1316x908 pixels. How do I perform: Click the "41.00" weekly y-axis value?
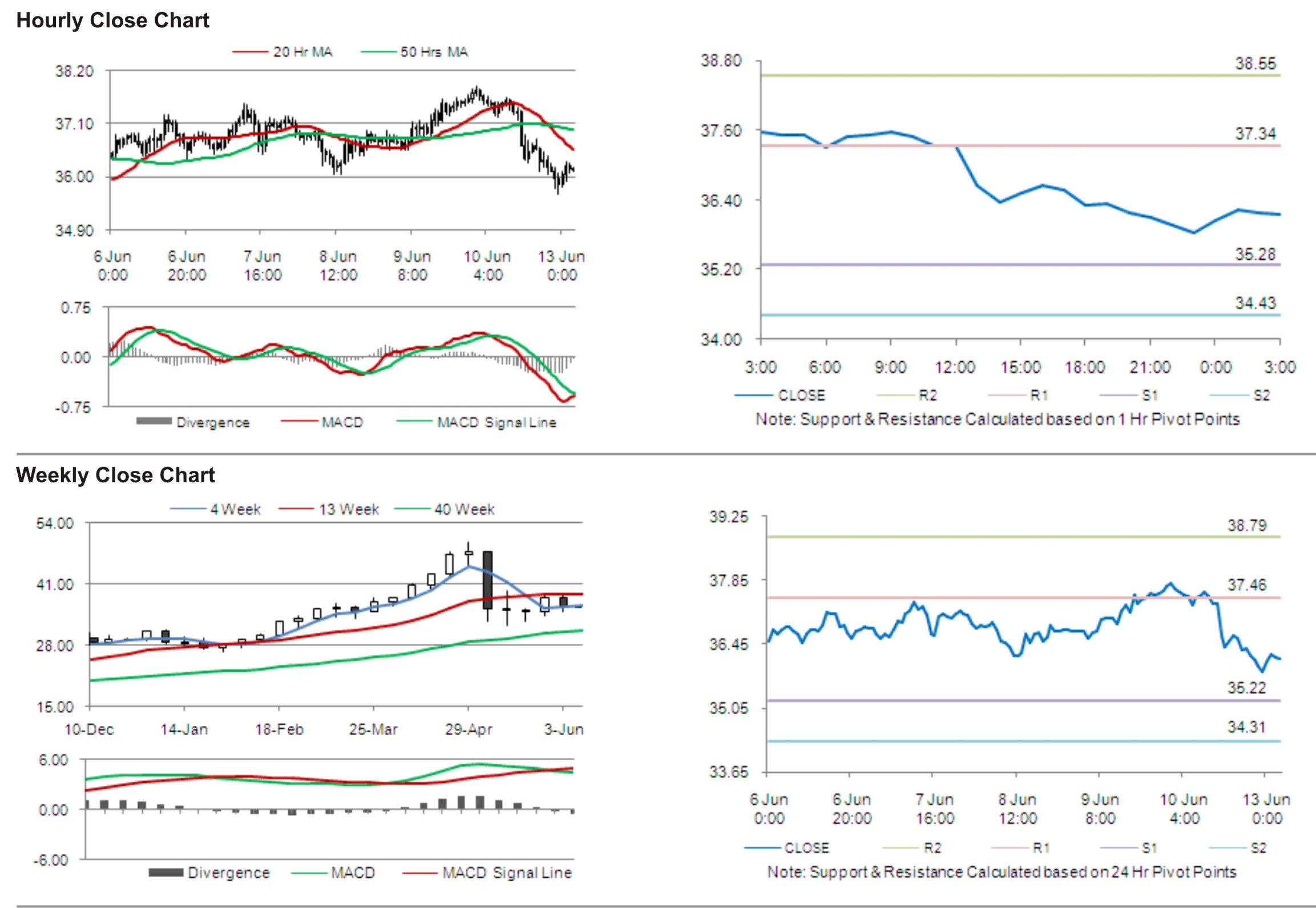click(55, 584)
